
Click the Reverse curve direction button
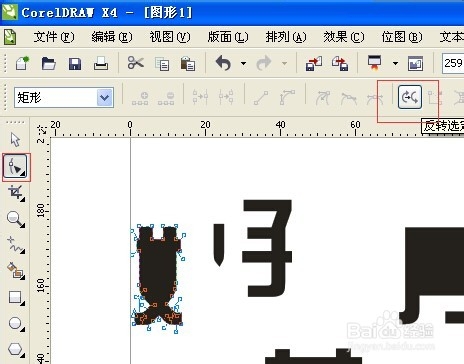coord(410,97)
